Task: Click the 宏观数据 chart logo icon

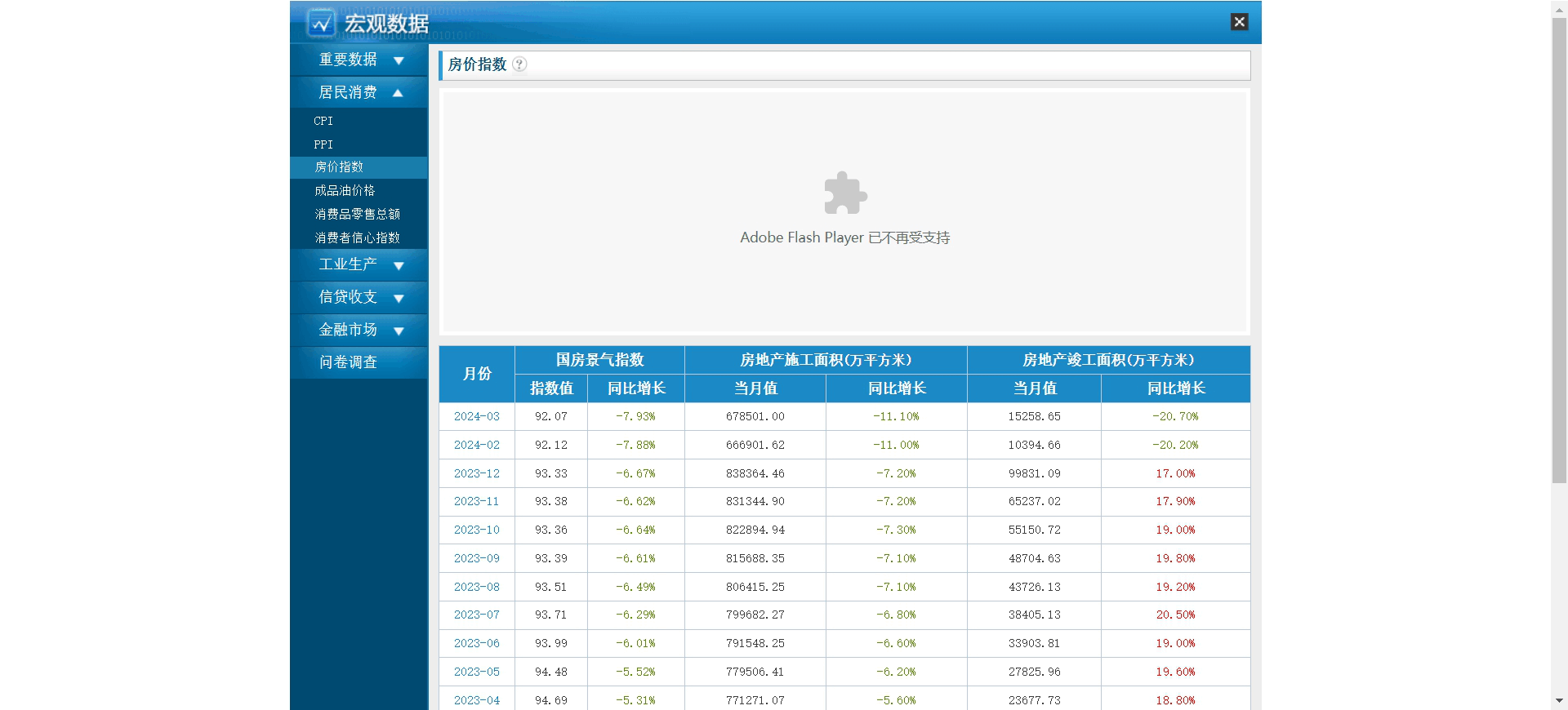Action: point(321,23)
